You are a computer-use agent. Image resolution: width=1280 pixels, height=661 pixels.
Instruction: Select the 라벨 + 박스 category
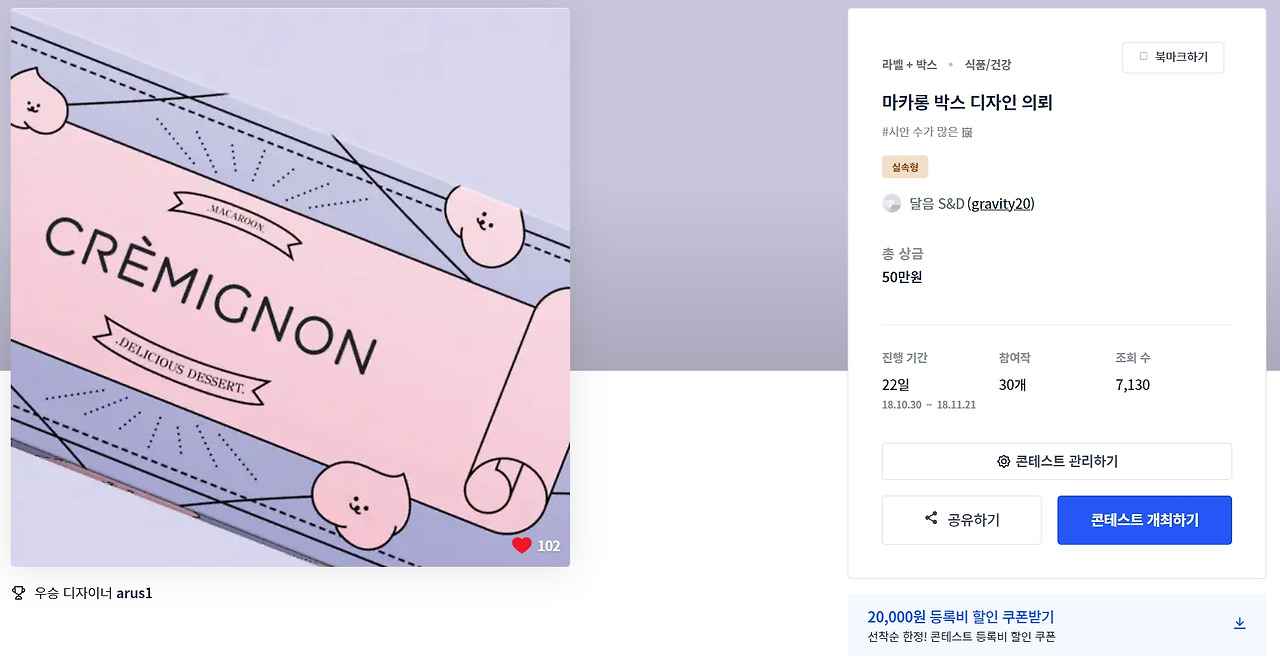pyautogui.click(x=909, y=64)
